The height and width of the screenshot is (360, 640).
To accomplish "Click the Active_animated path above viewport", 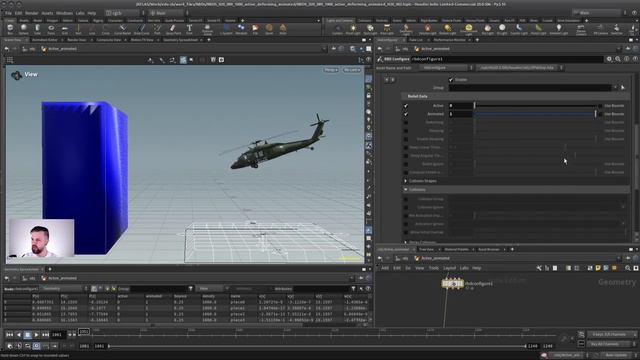I will point(62,49).
